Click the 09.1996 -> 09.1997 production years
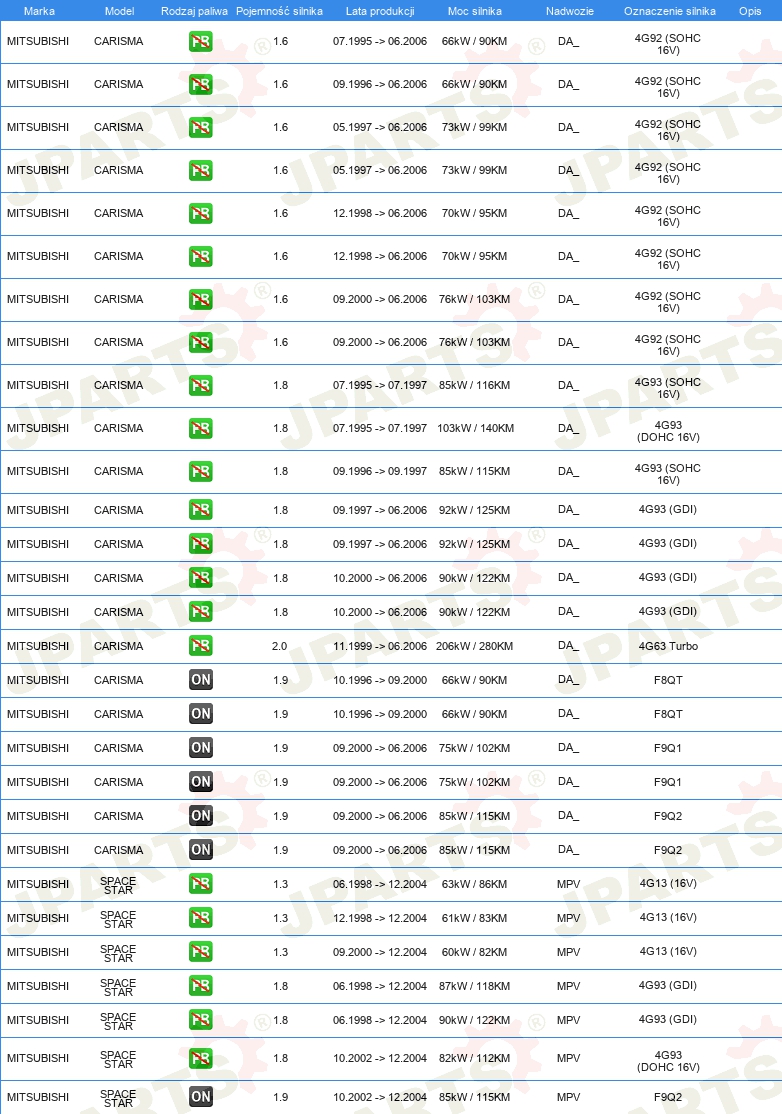Screen dimensions: 782x1114 pos(380,472)
